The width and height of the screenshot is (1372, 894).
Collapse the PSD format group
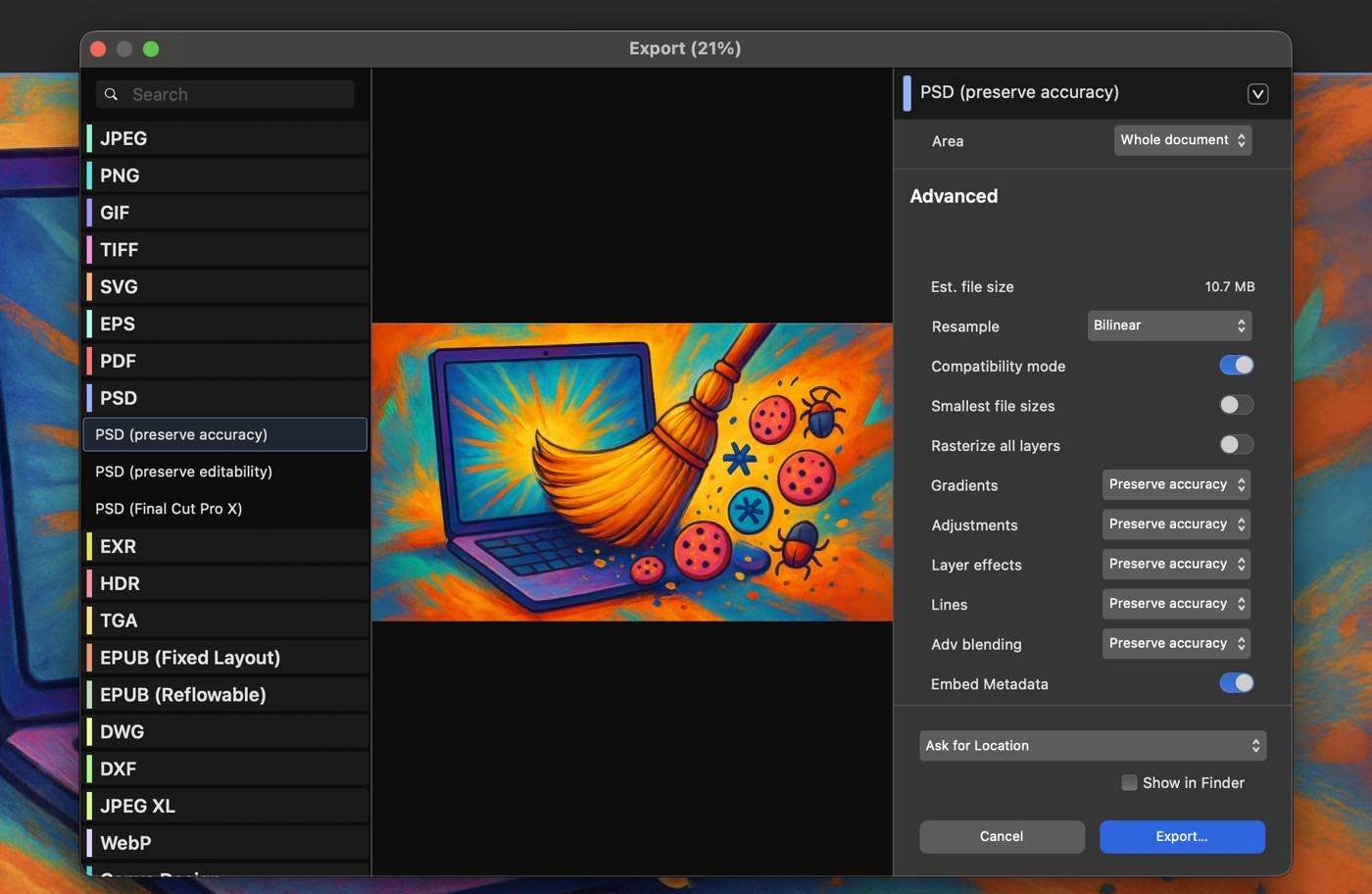[226, 398]
